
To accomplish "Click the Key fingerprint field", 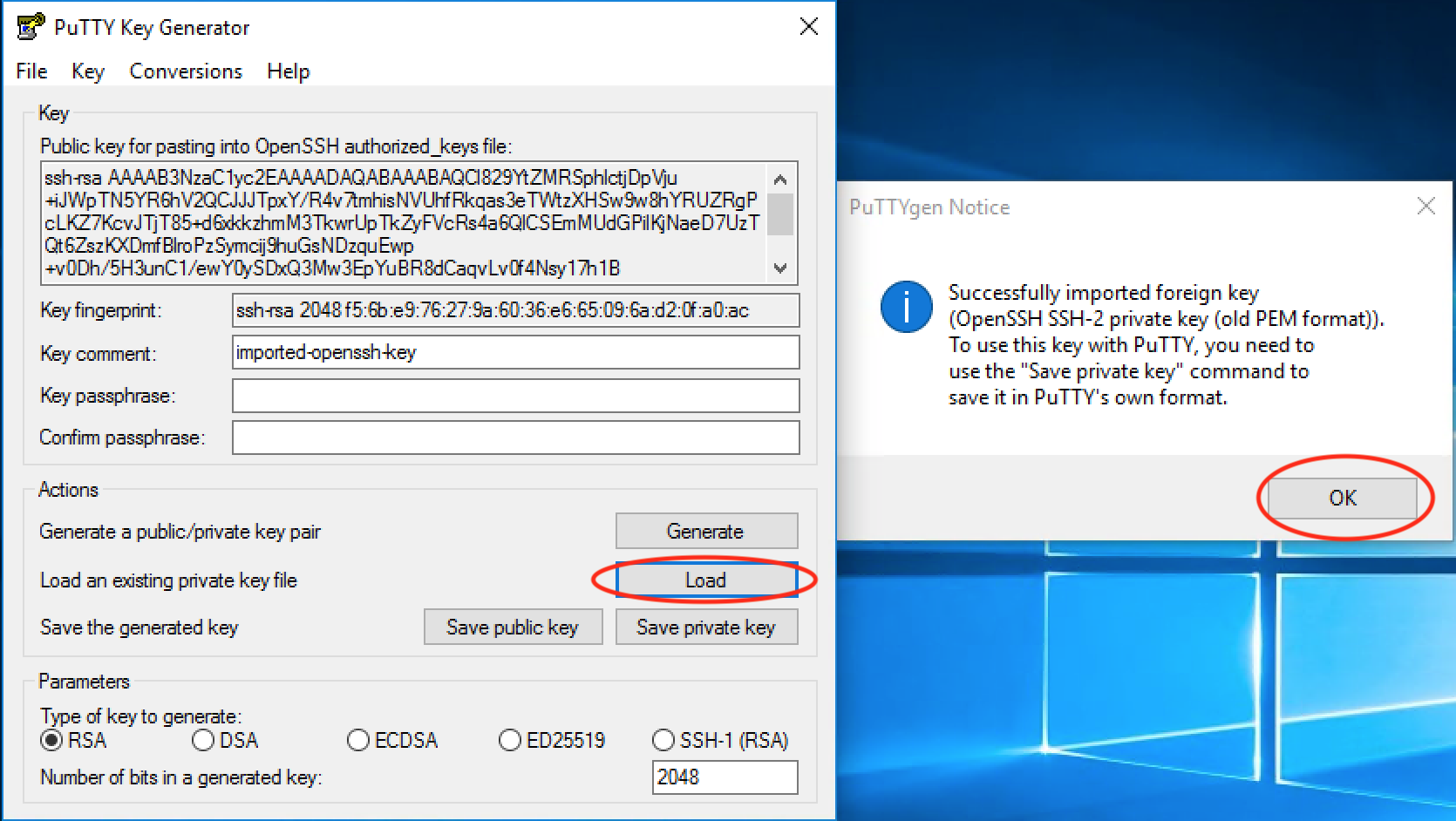I will tap(515, 309).
